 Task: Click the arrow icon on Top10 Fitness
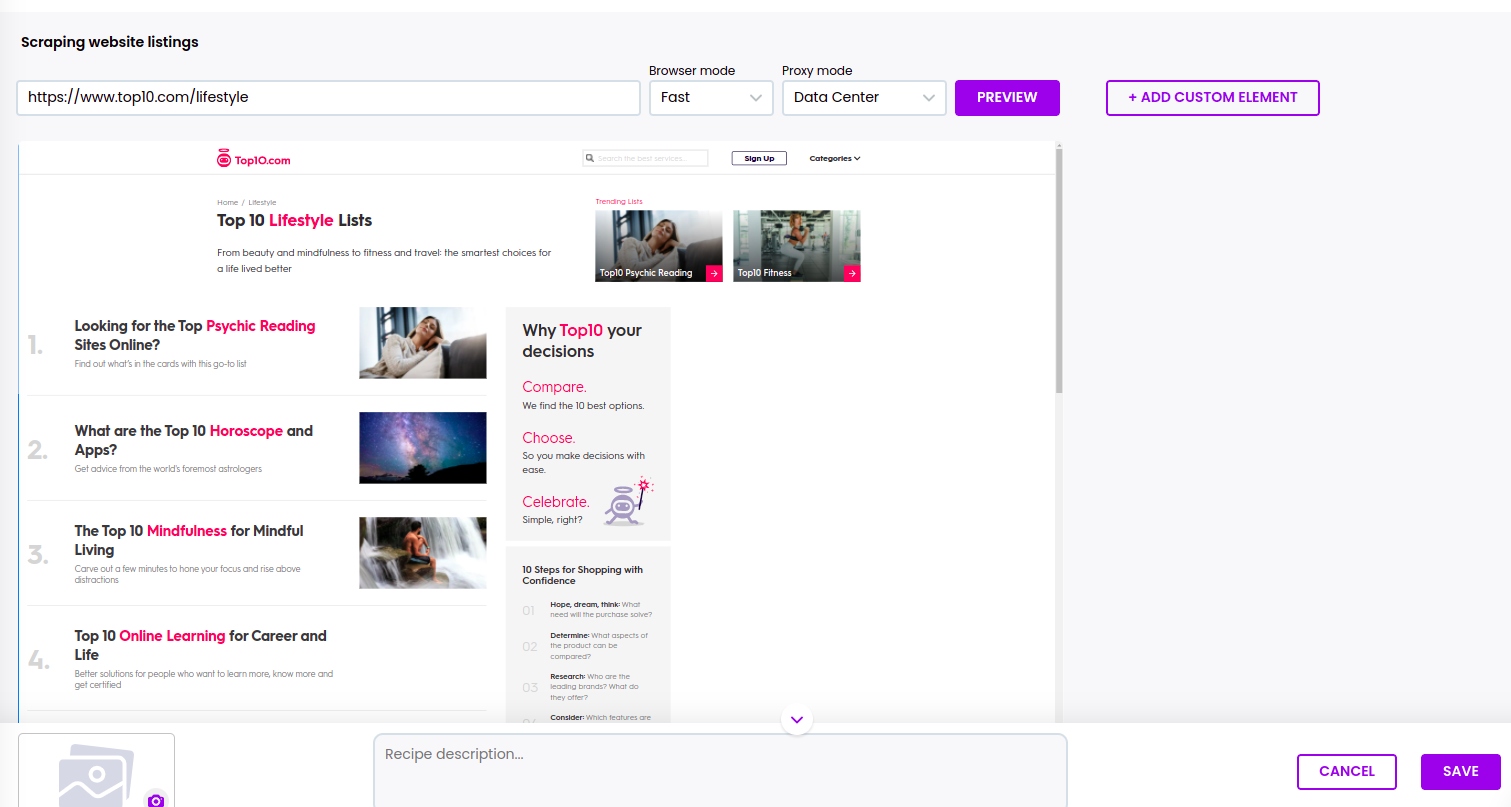coord(851,273)
